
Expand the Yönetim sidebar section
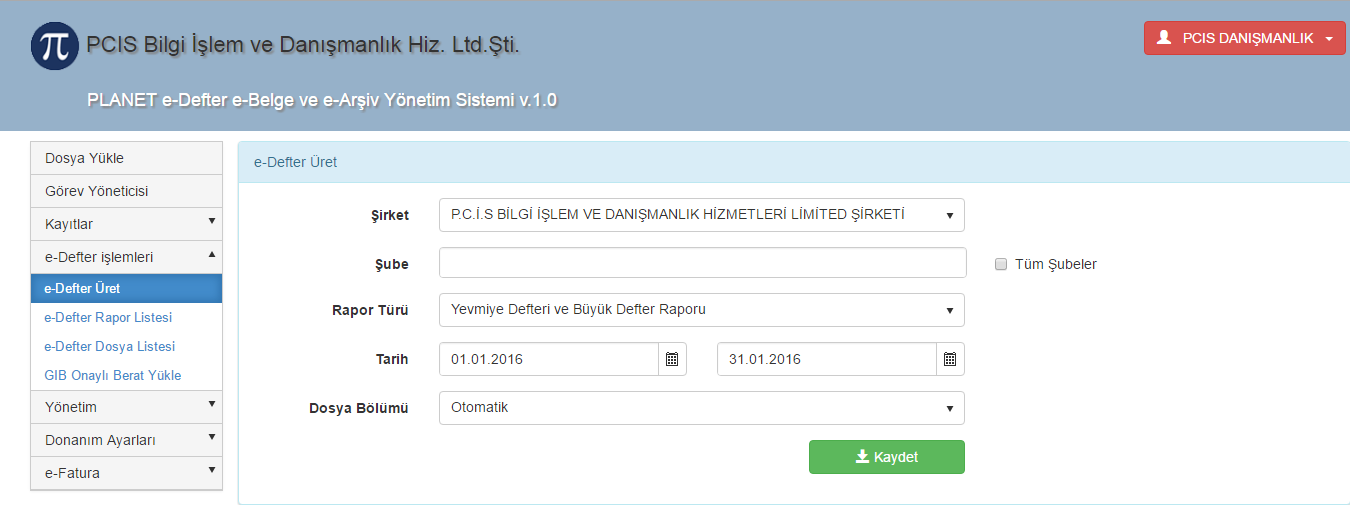[127, 407]
